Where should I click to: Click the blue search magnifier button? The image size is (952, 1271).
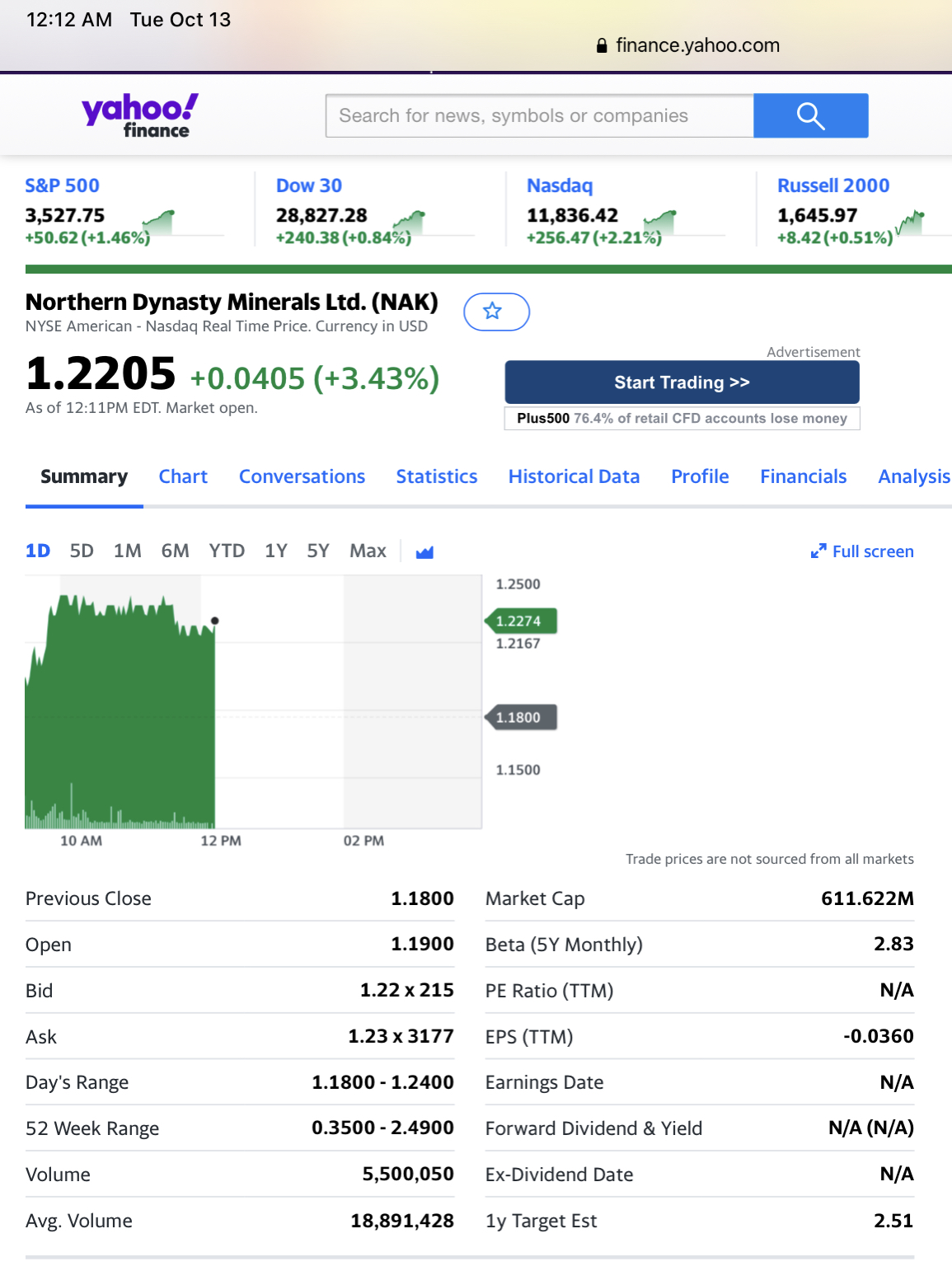(810, 116)
